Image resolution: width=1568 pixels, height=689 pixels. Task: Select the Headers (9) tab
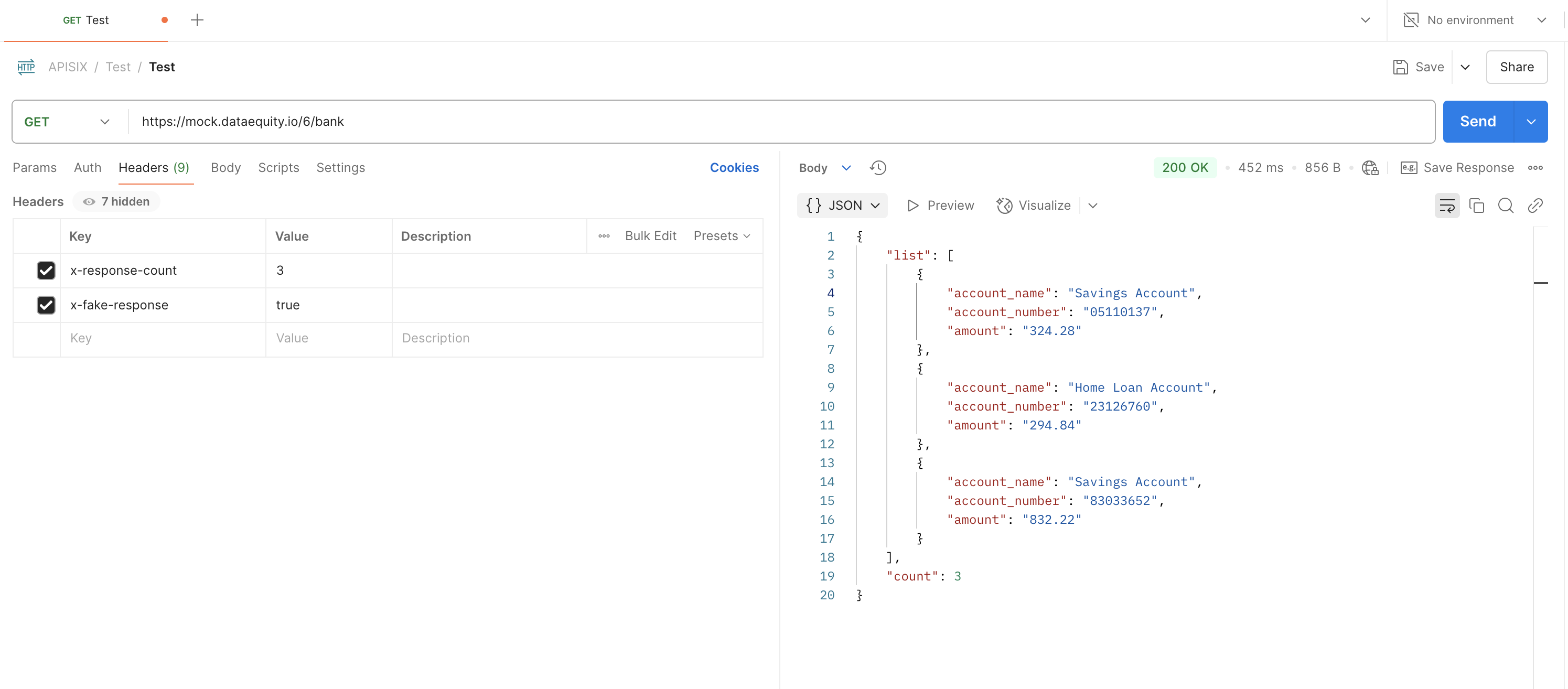coord(154,167)
